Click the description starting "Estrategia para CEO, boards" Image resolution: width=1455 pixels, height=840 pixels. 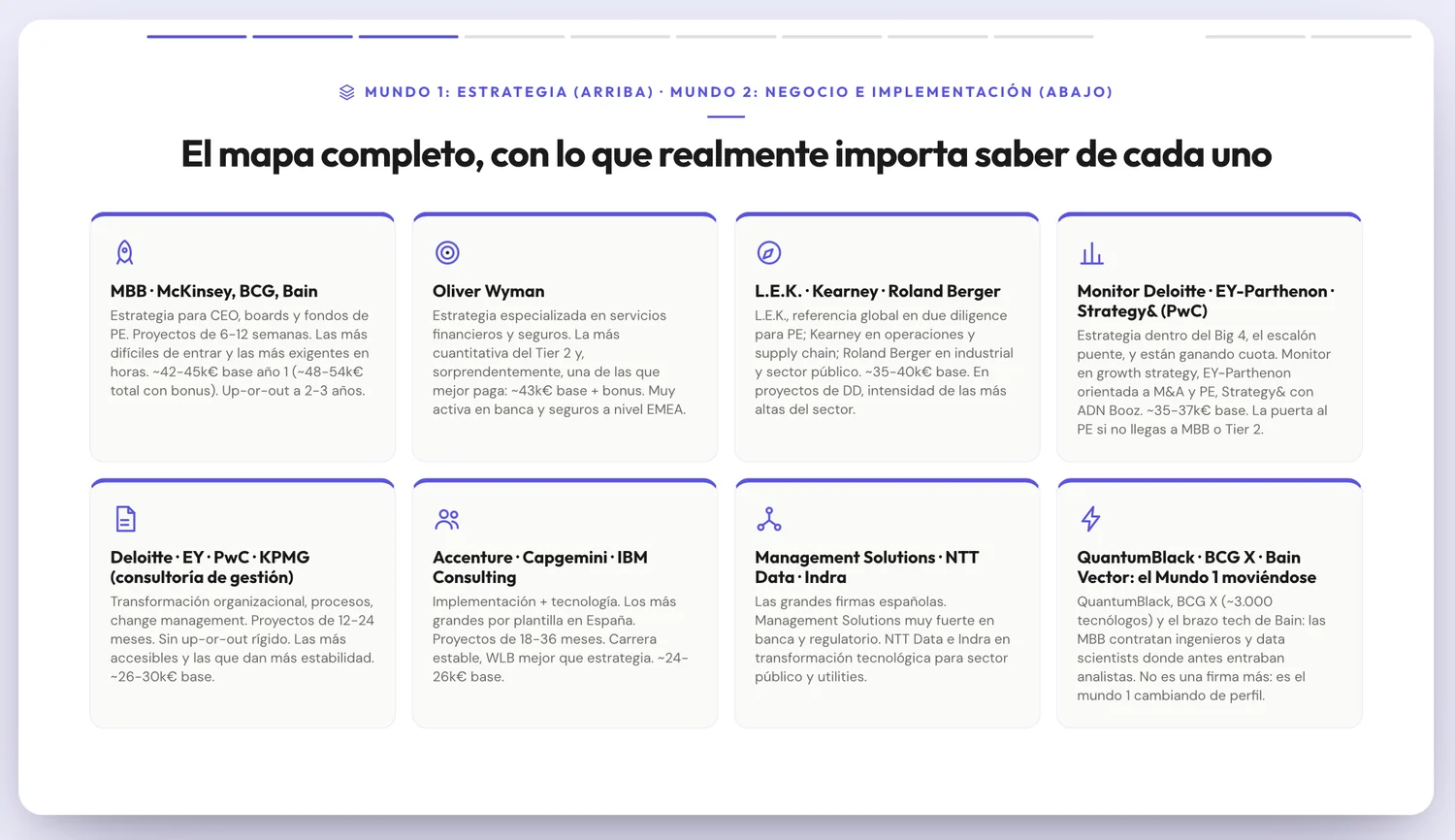coord(241,353)
